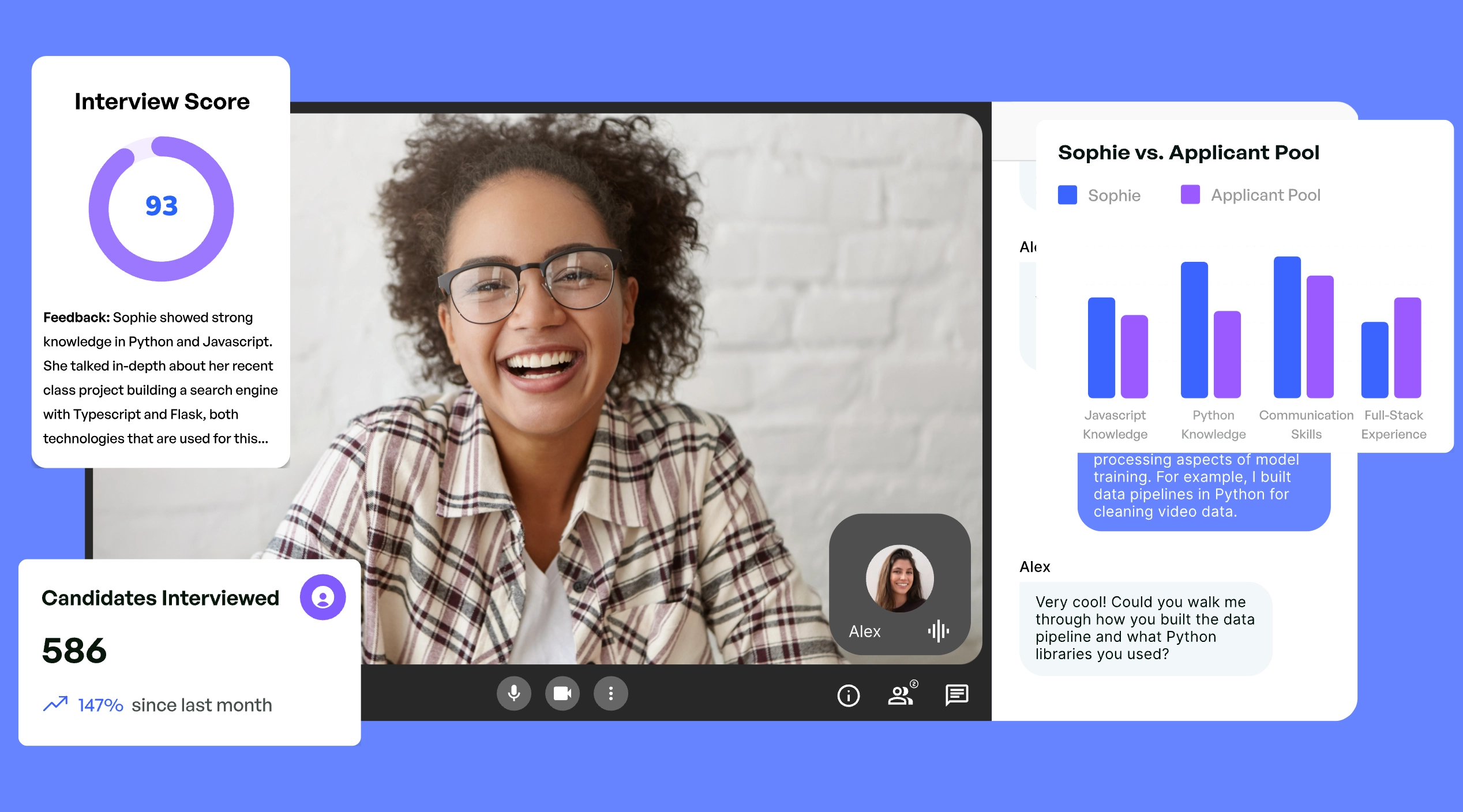
Task: Click the chat panel icon
Action: tap(957, 694)
